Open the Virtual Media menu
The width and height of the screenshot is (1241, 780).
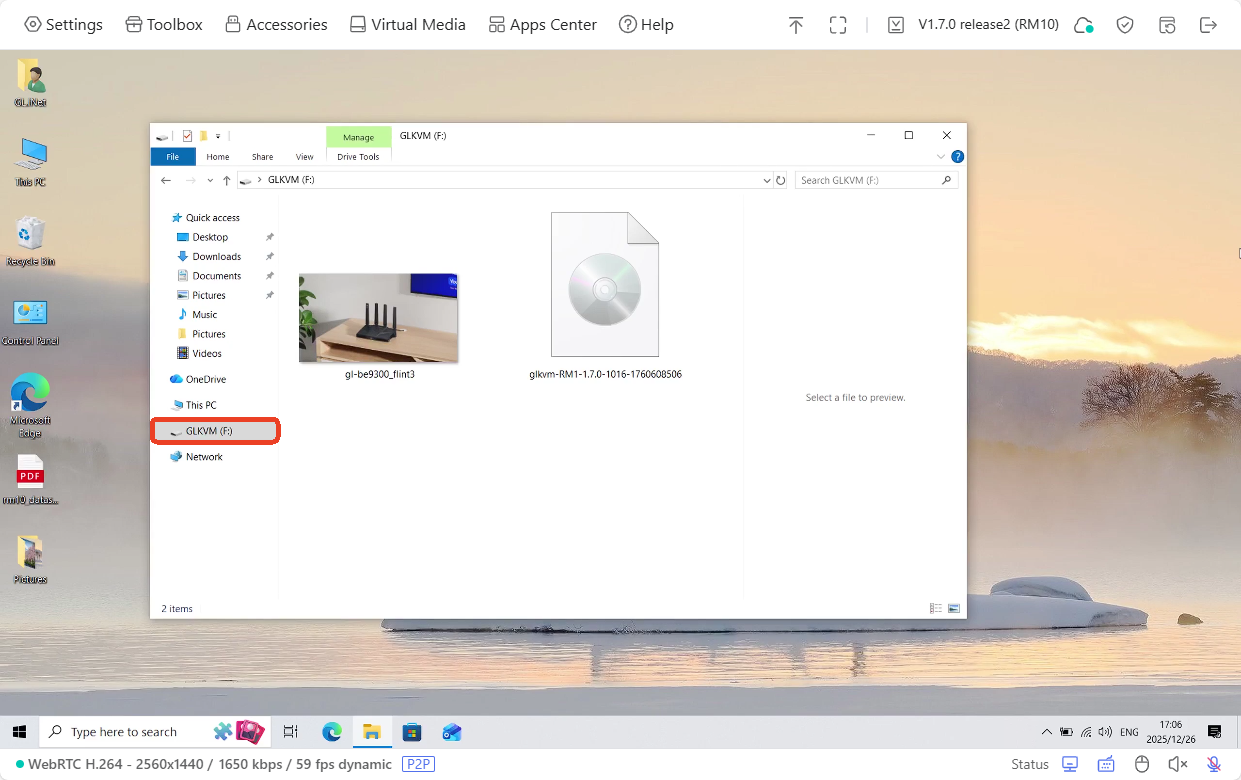click(x=407, y=24)
